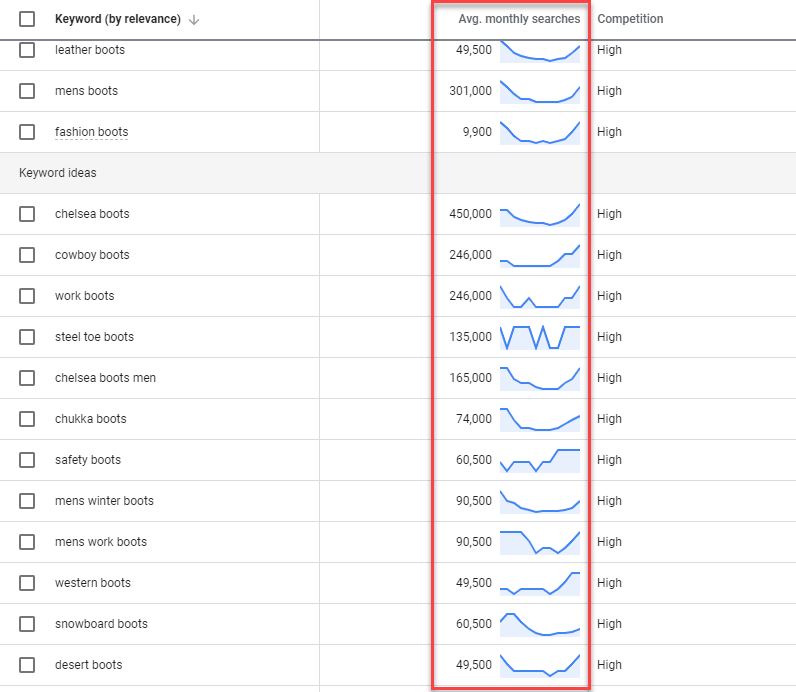Check the box for mens boots
Image resolution: width=796 pixels, height=692 pixels.
27,91
